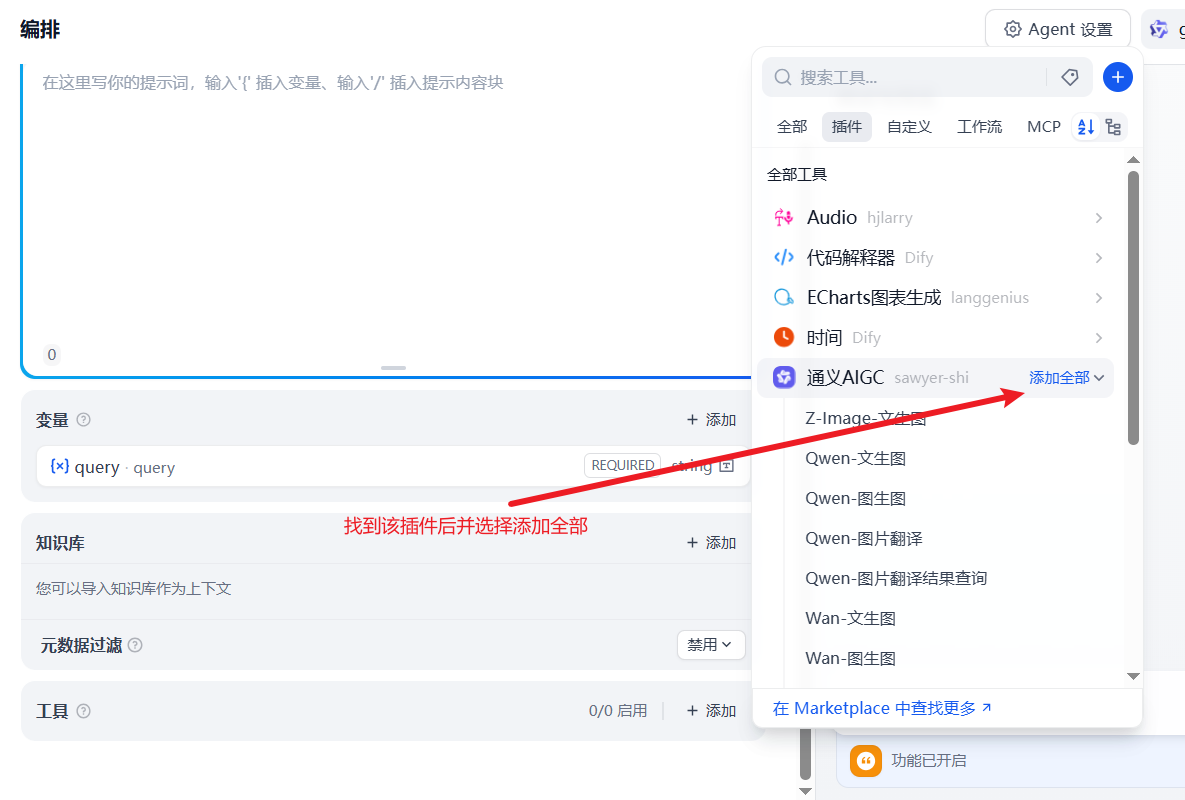
Task: Click the tool list vertical scrollbar thumb
Action: [x=1133, y=307]
